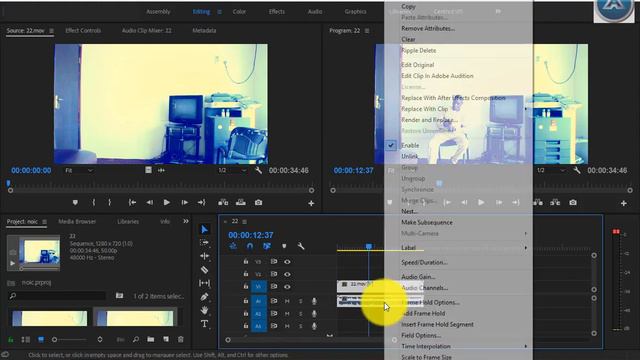
Task: Click Find magnifier at Project panel bottom
Action: click(x=136, y=339)
